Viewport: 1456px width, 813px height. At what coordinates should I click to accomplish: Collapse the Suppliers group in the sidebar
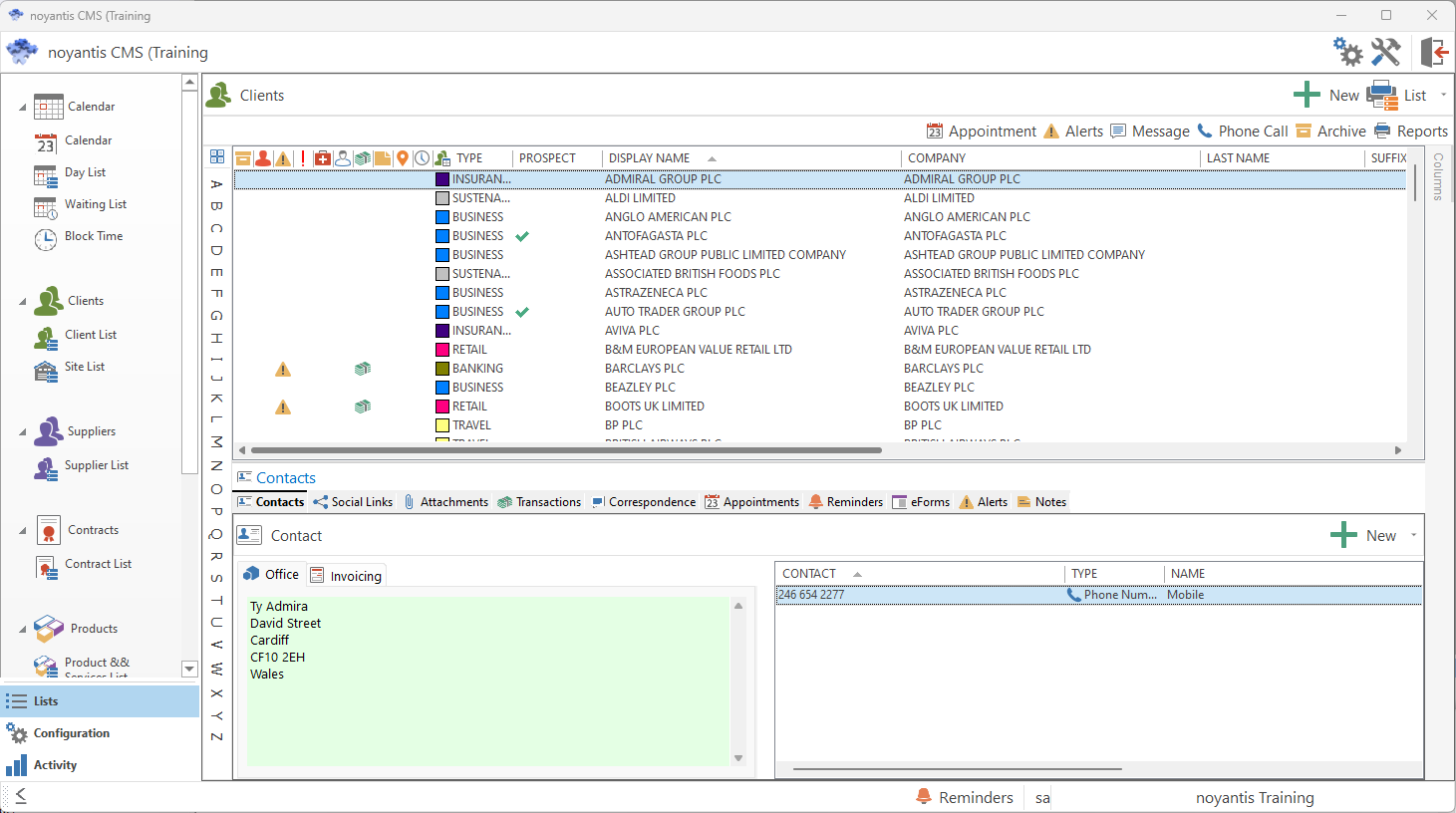[x=23, y=432]
